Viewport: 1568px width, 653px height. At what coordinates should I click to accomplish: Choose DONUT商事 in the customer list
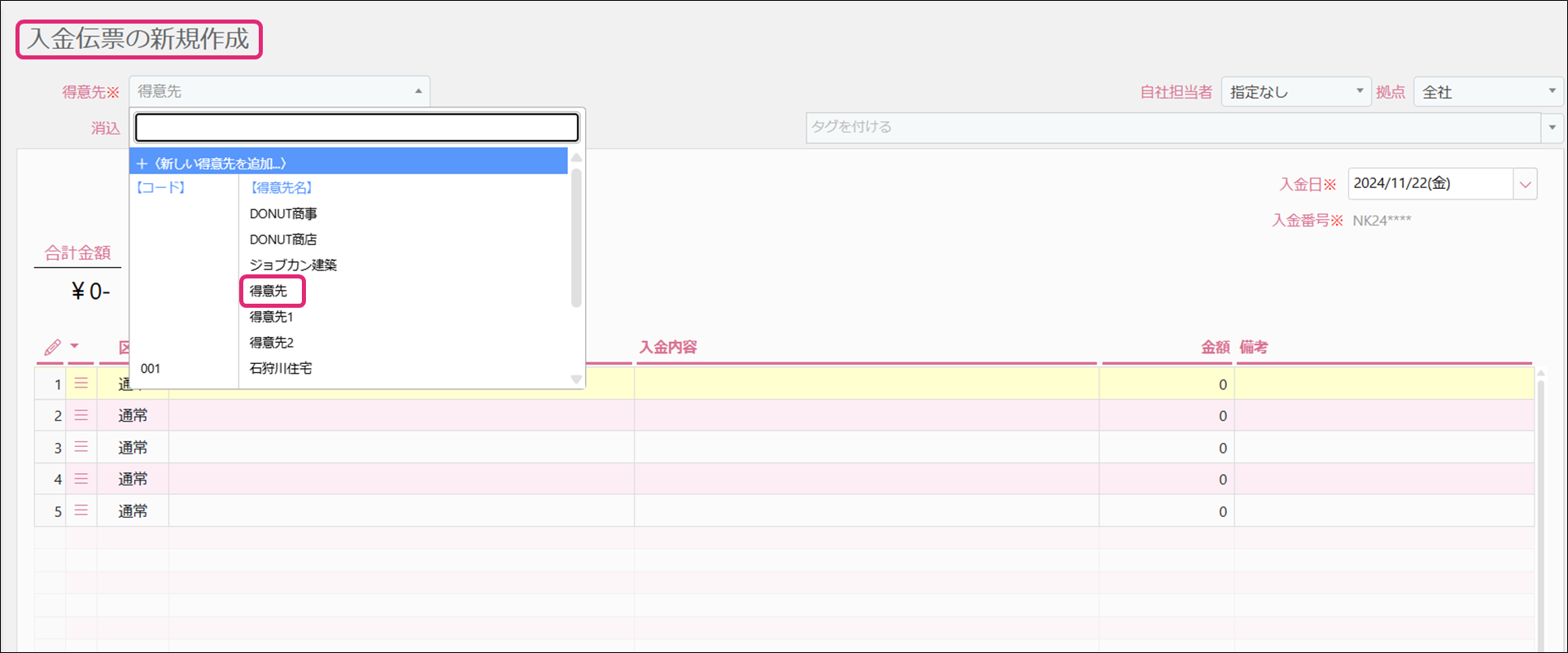coord(283,213)
